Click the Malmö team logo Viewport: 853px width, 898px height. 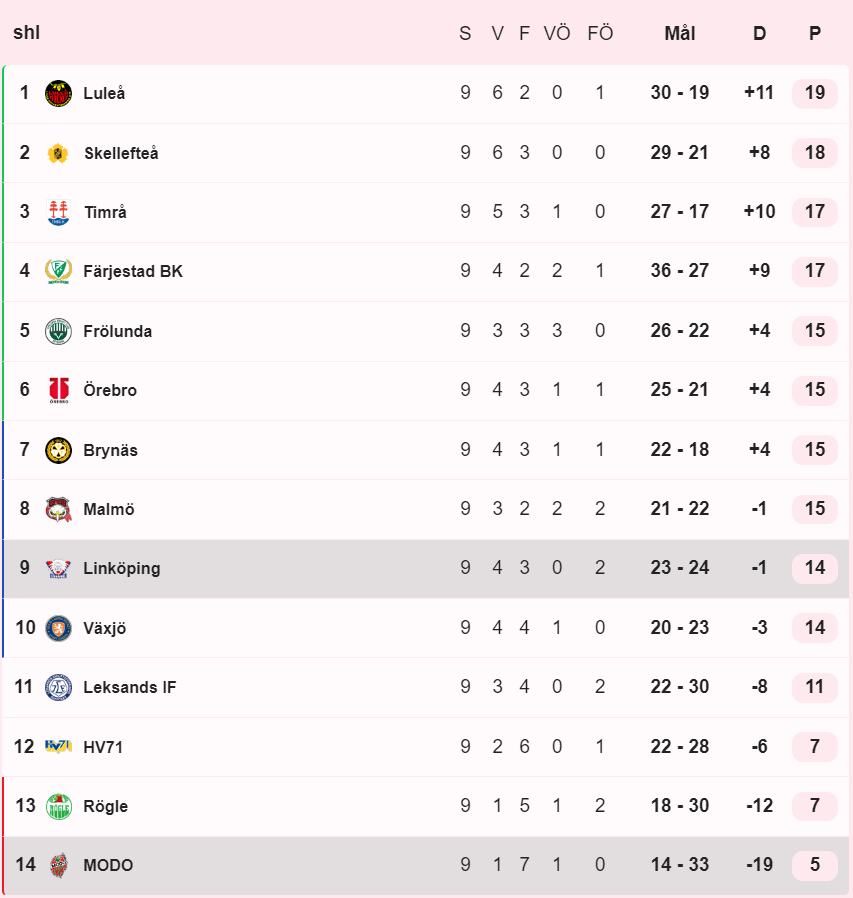(x=58, y=509)
